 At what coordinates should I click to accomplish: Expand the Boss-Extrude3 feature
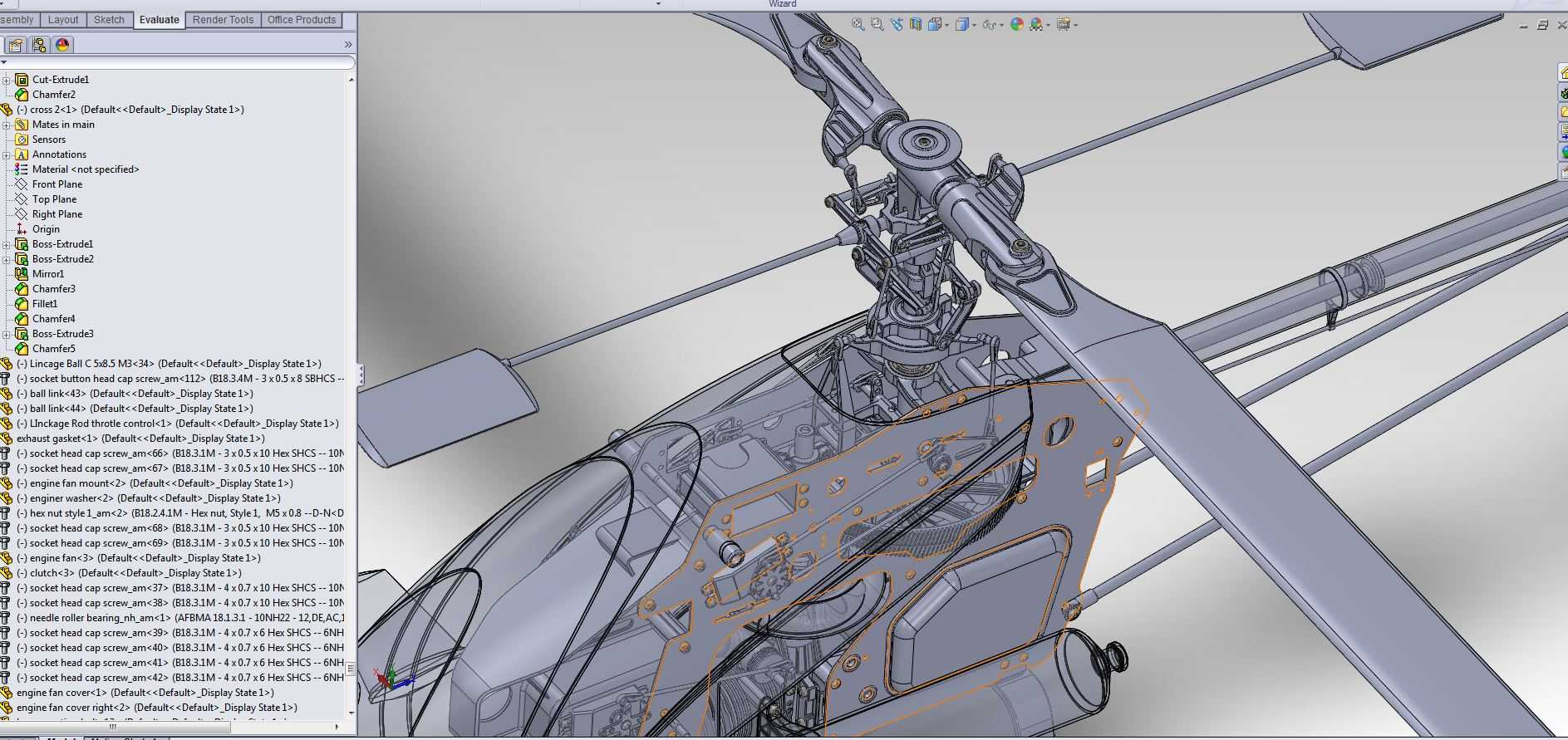[7, 334]
